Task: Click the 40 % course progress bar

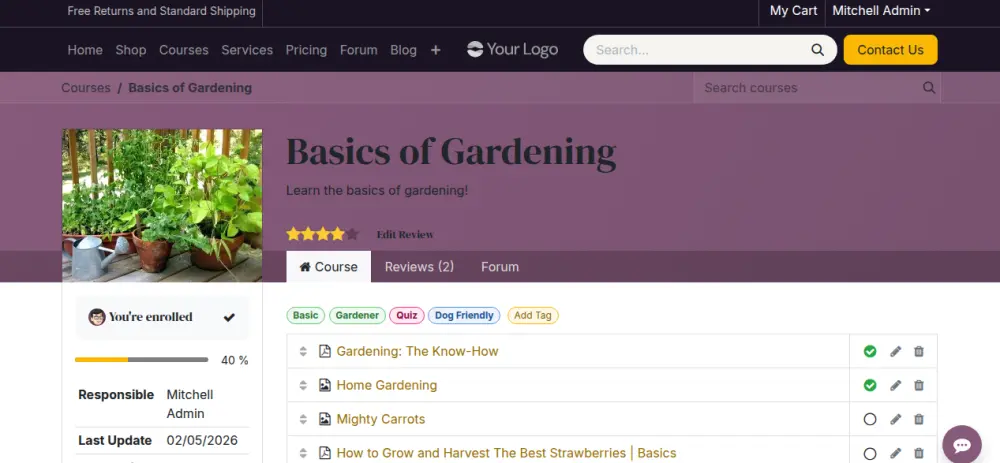Action: (142, 360)
